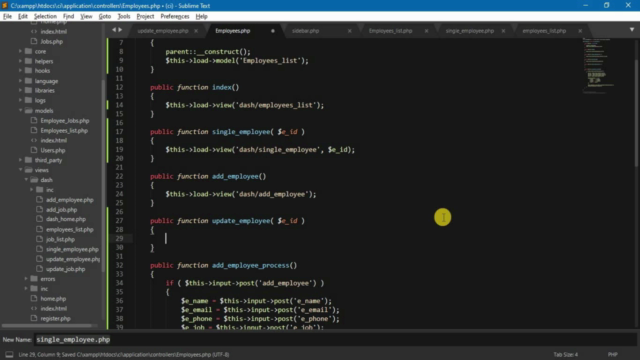Open add_job.php in sidebar
The width and height of the screenshot is (640, 360).
coord(61,210)
